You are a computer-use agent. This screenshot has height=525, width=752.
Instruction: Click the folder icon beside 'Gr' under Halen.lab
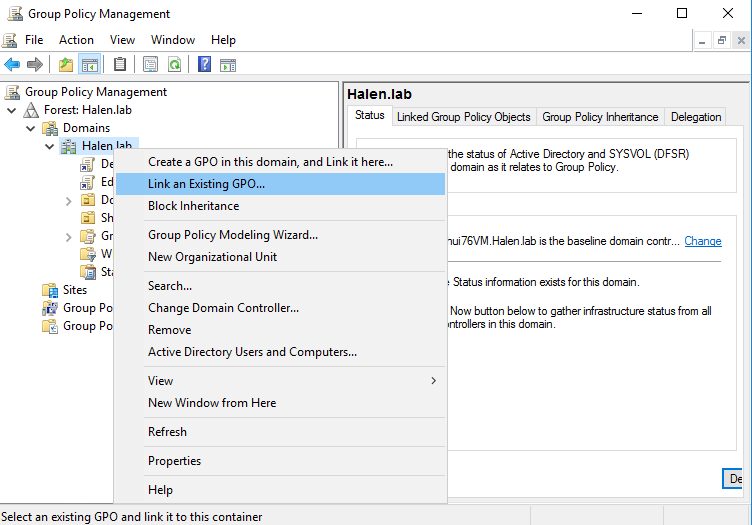(x=88, y=236)
